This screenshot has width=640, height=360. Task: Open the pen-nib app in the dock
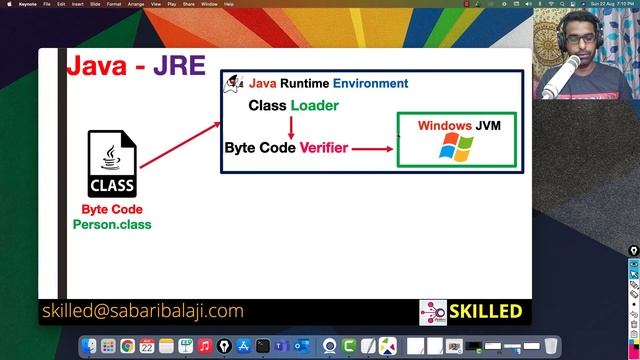[x=224, y=346]
